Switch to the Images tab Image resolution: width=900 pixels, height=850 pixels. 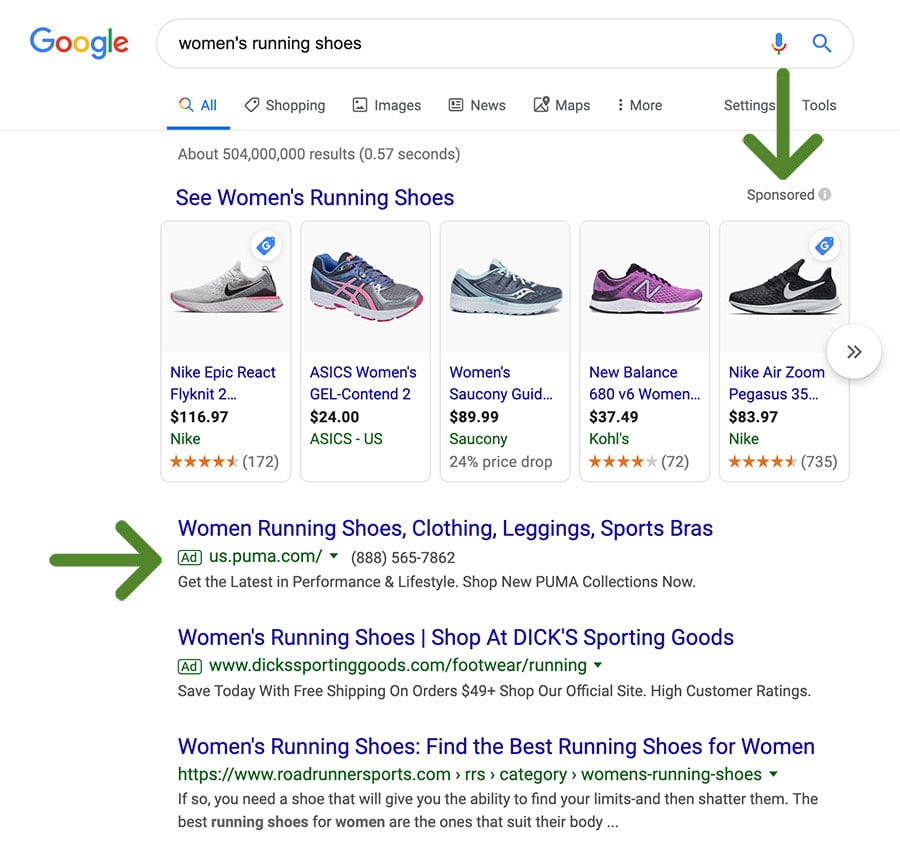(x=386, y=105)
